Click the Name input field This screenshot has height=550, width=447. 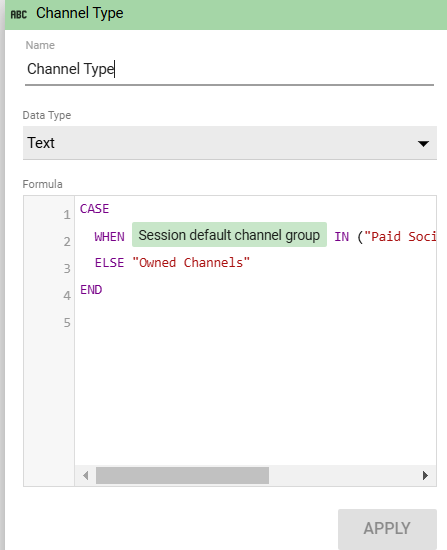tap(229, 69)
